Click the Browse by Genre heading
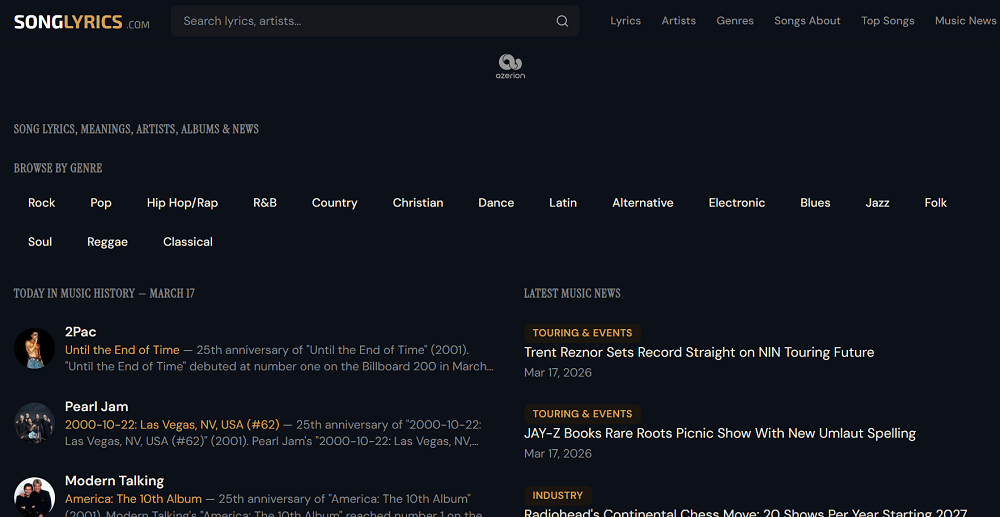This screenshot has width=1000, height=517. click(58, 168)
